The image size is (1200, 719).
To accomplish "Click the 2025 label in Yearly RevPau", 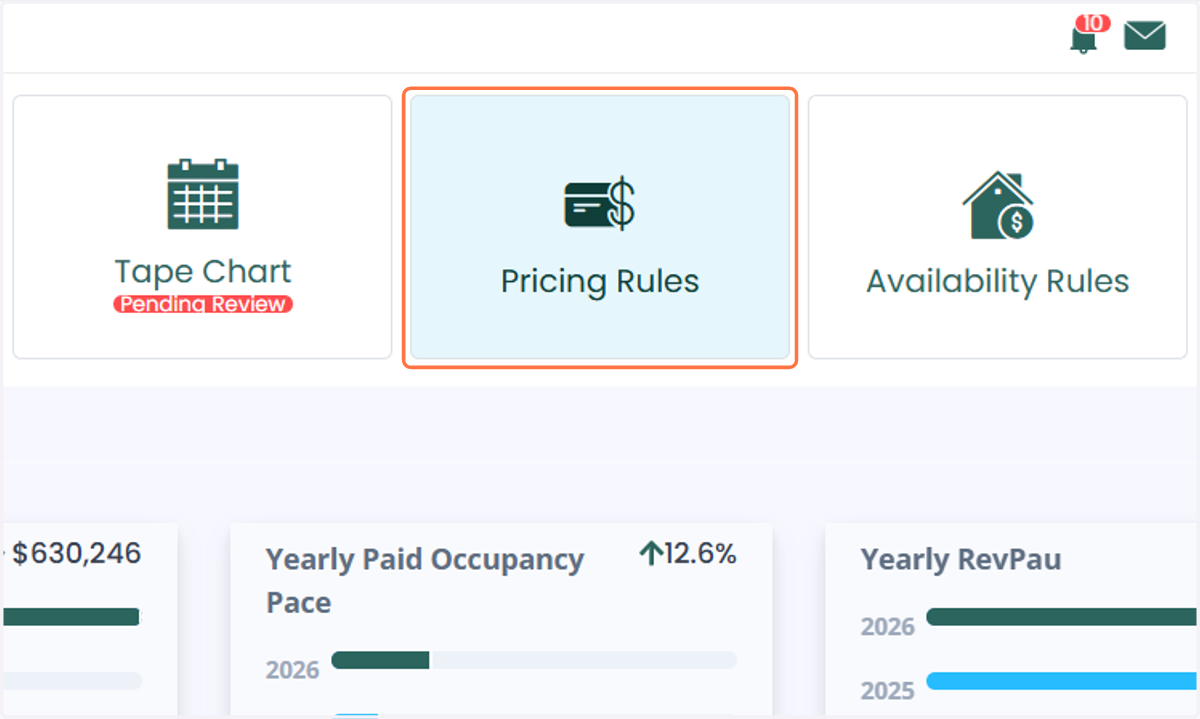I will click(x=888, y=691).
